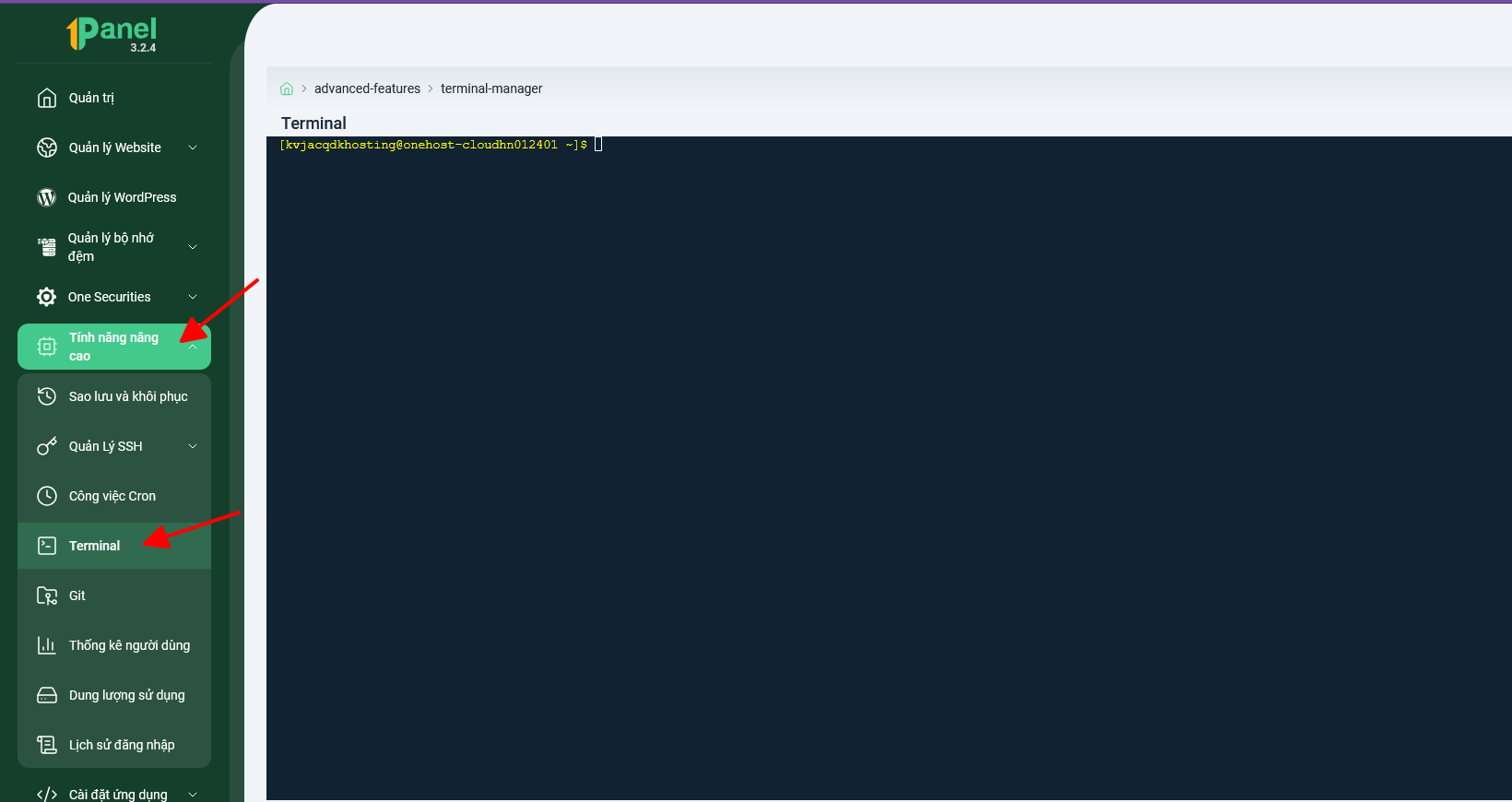This screenshot has height=802, width=1512.
Task: Open Lịch sử đăng nhập
Action: click(x=114, y=745)
